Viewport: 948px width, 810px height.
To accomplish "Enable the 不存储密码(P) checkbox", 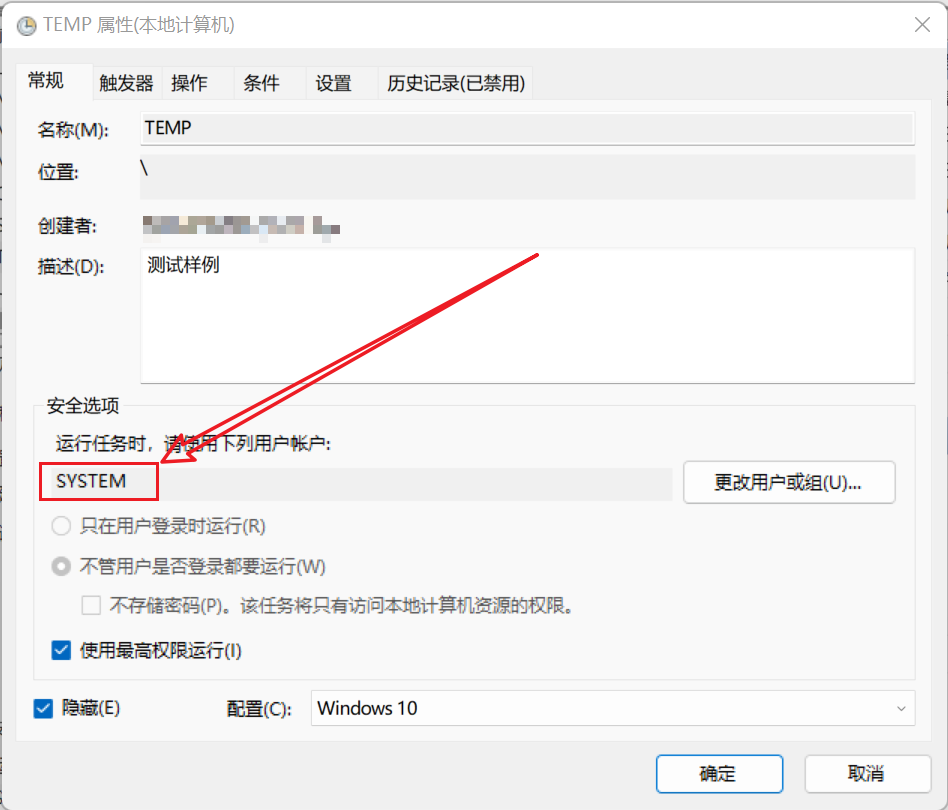I will coord(92,605).
